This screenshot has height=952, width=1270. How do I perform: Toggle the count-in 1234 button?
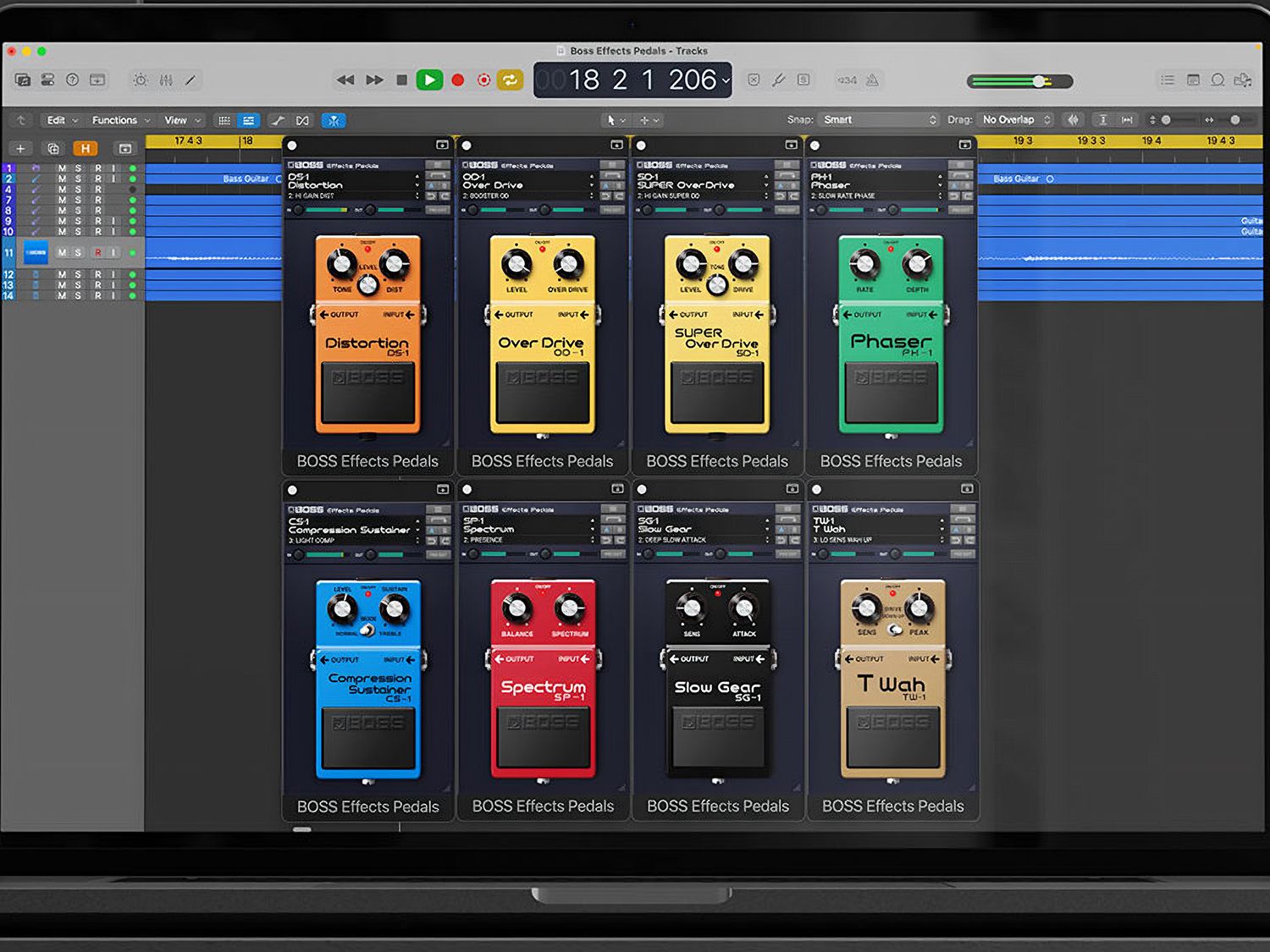848,80
